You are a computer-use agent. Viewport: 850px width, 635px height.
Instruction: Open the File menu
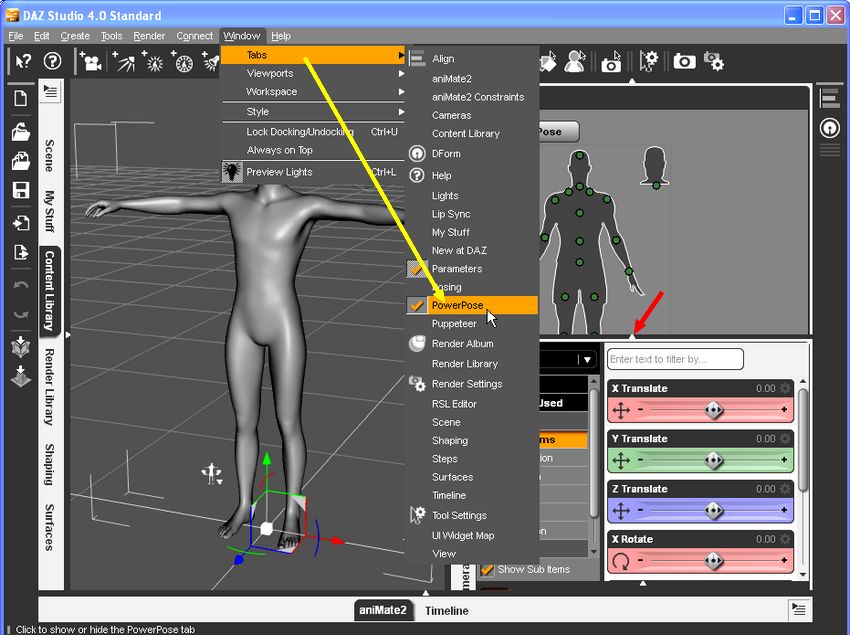pyautogui.click(x=16, y=36)
